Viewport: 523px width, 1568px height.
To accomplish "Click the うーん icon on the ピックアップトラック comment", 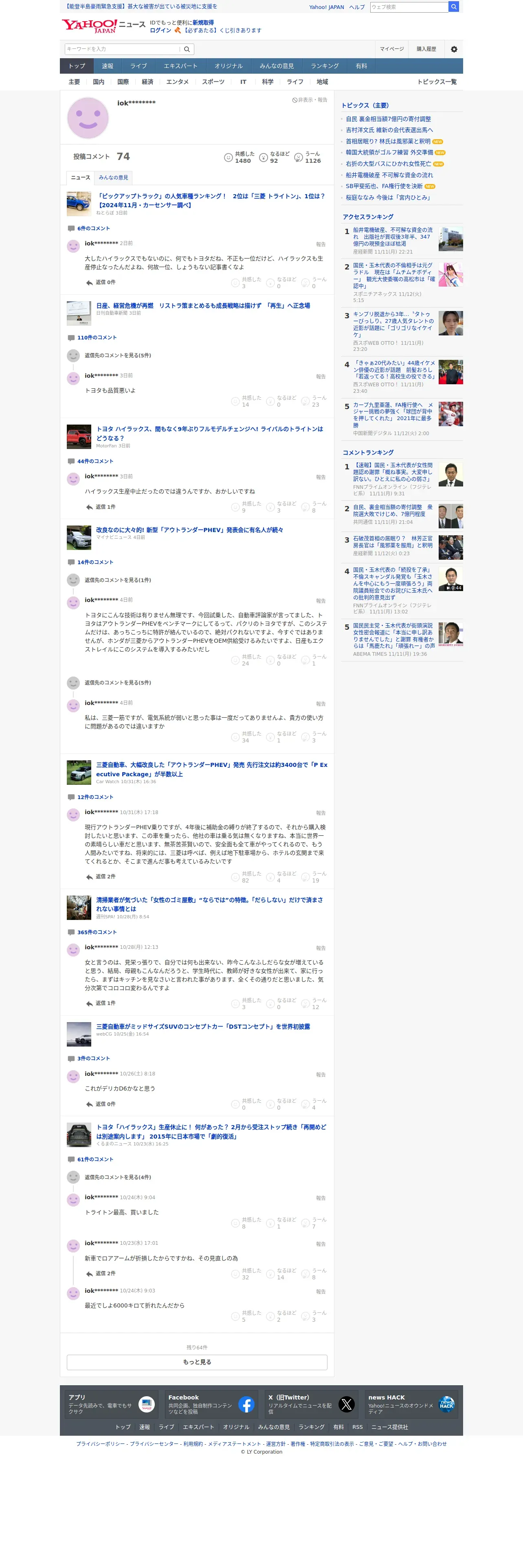I will coord(305,283).
